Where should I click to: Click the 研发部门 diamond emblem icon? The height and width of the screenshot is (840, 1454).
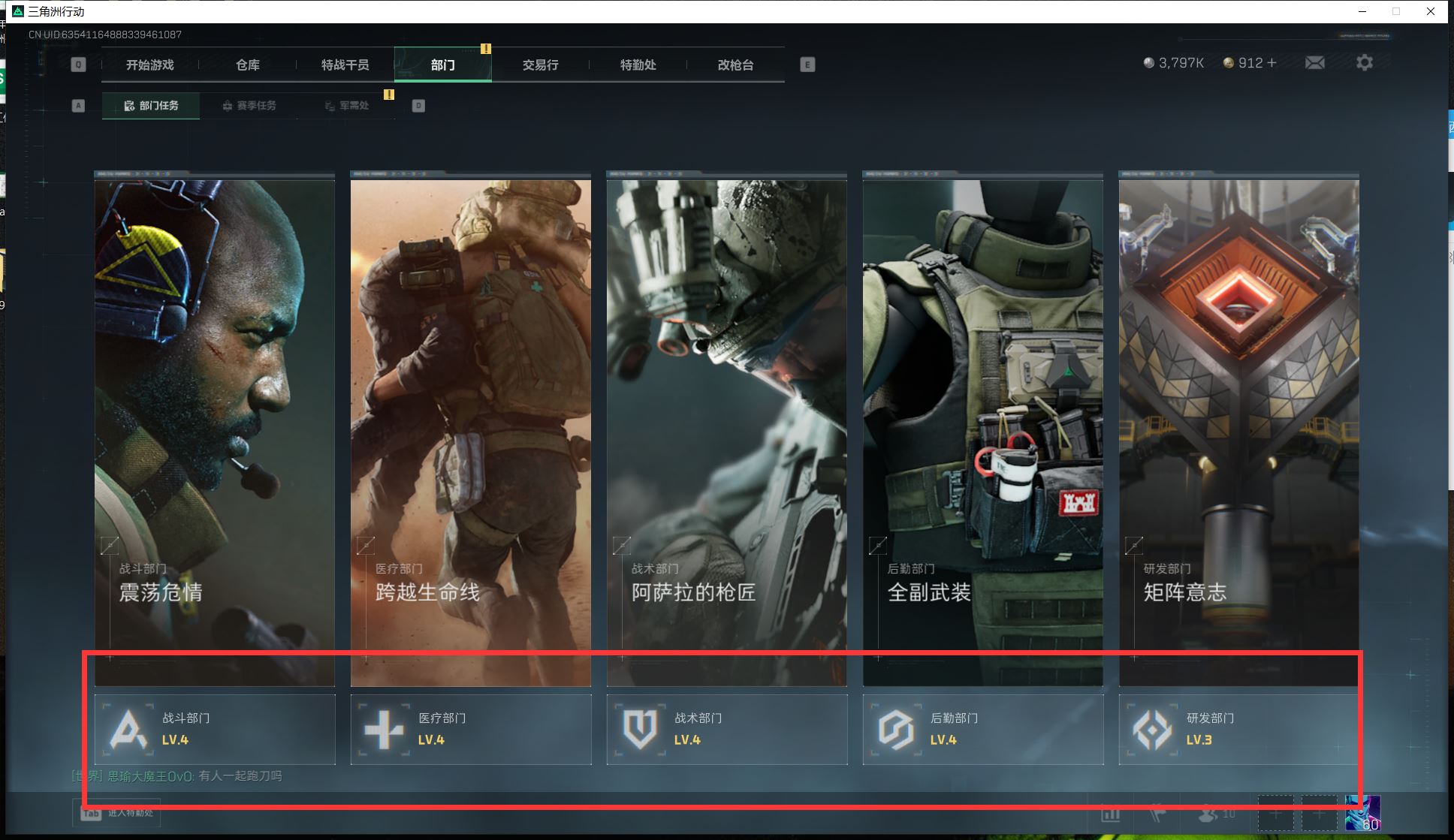[1152, 729]
